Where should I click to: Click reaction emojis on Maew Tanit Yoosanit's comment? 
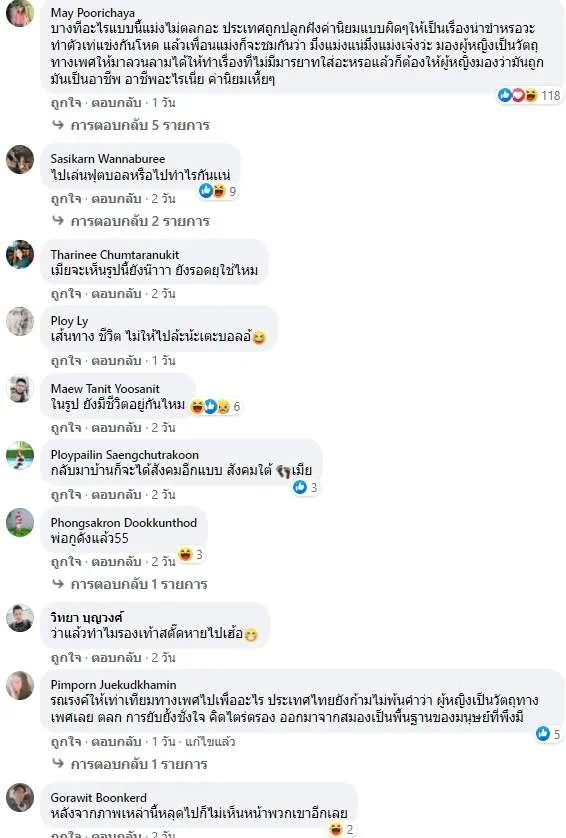coord(215,407)
